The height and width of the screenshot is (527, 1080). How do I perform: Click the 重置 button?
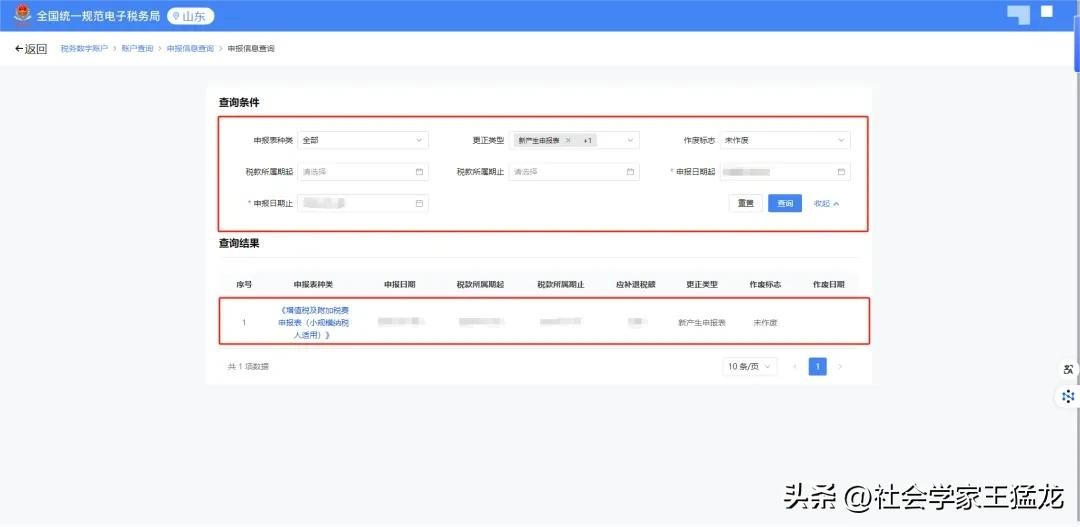pos(745,203)
